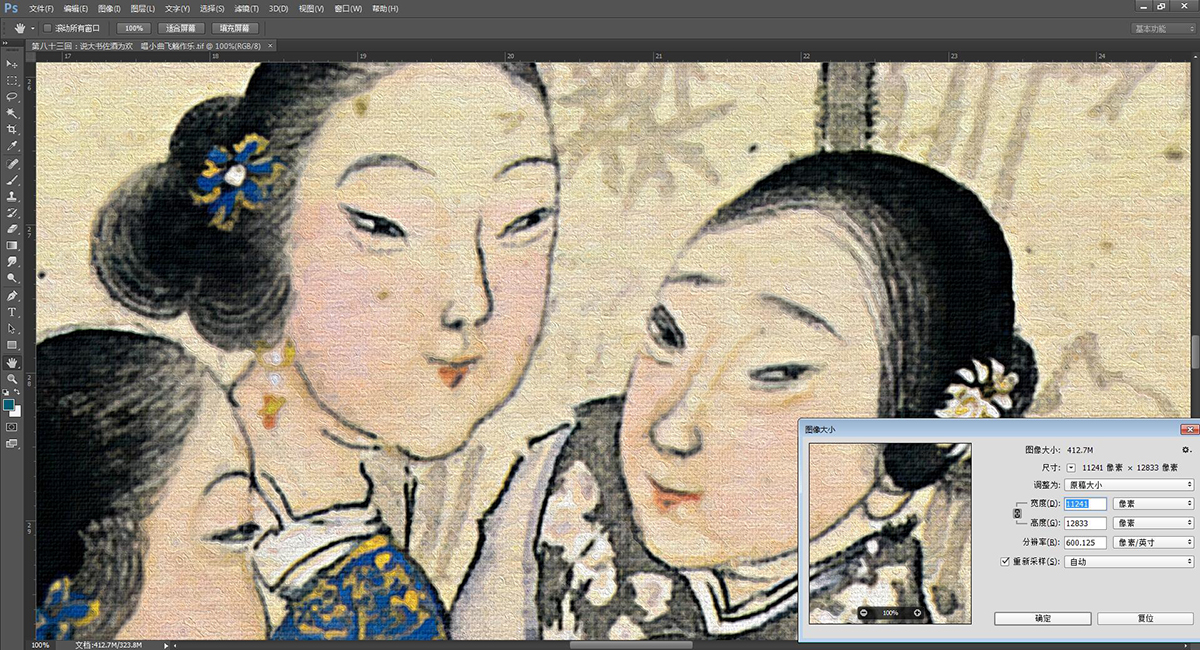The image size is (1200, 650).
Task: Close the open tif document tab
Action: pyautogui.click(x=270, y=46)
